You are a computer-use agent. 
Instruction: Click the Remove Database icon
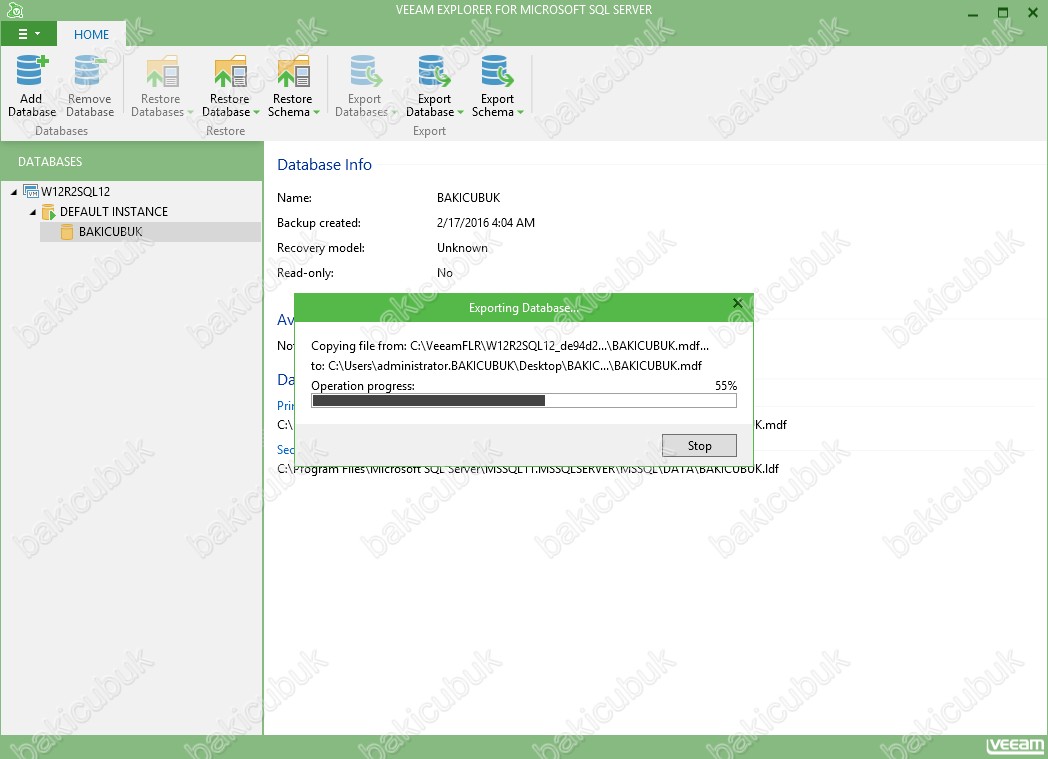click(x=90, y=70)
